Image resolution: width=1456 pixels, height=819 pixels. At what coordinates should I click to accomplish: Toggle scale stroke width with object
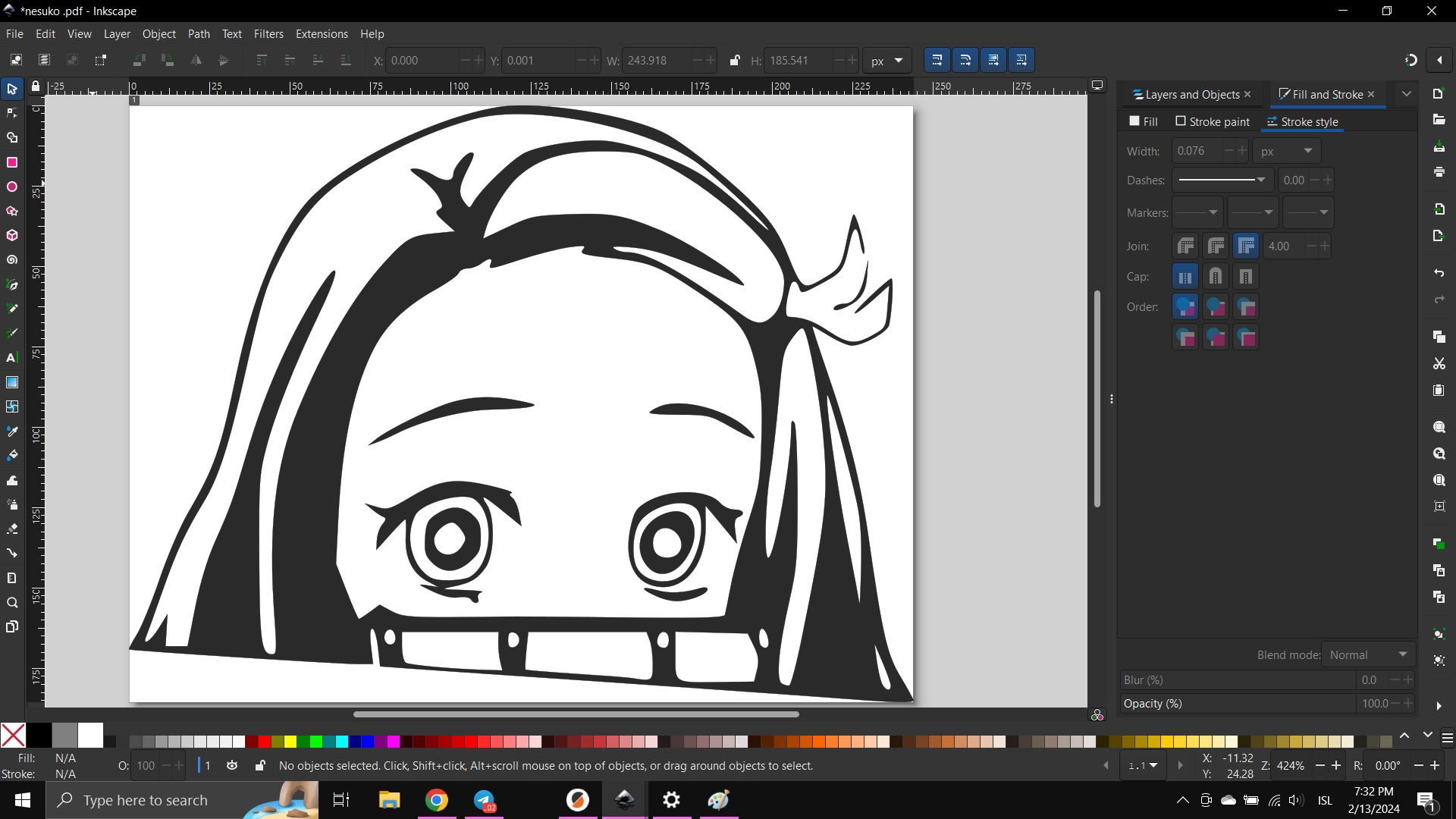pyautogui.click(x=937, y=61)
